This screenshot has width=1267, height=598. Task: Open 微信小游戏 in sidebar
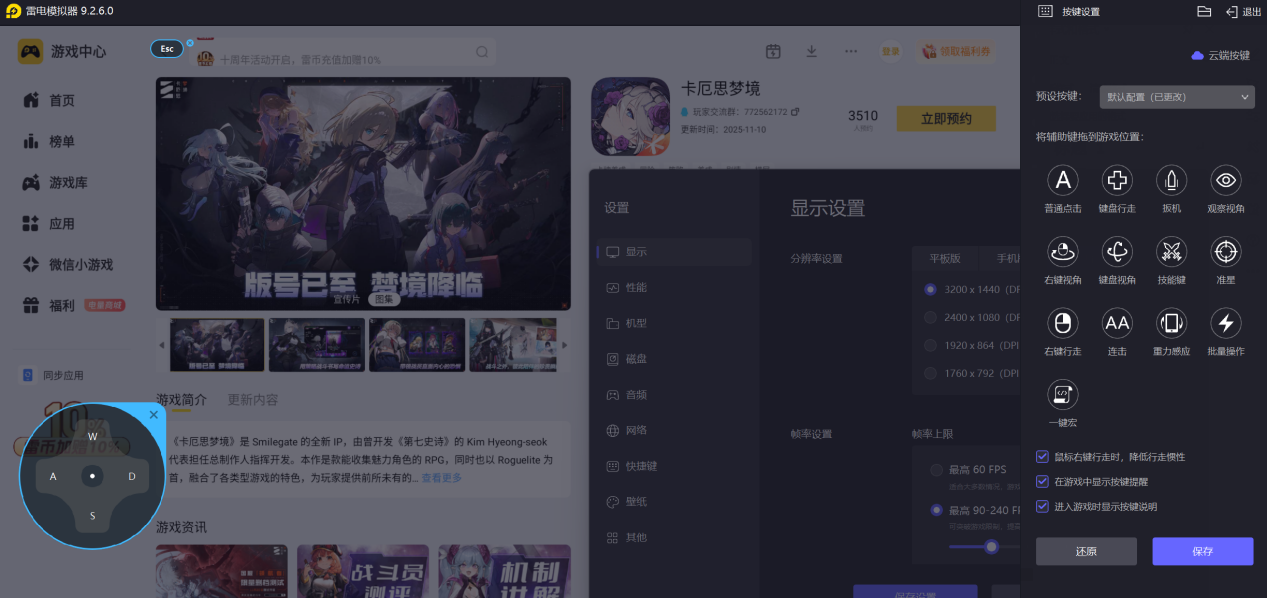point(67,264)
